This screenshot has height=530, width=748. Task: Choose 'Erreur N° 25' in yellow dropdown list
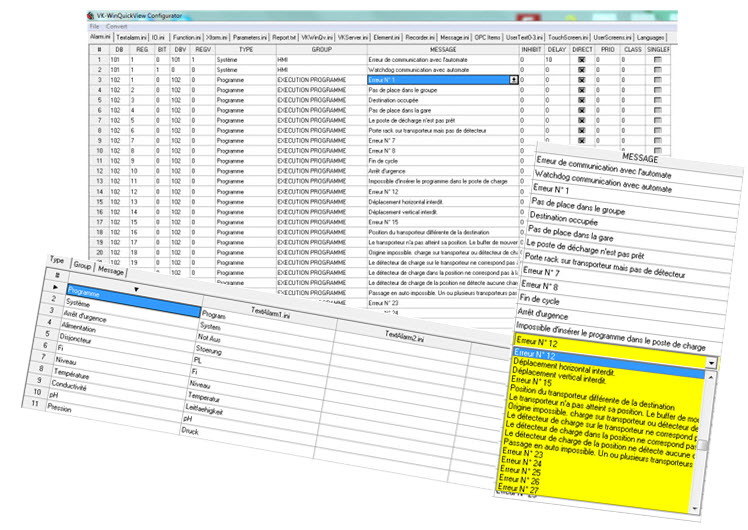520,470
